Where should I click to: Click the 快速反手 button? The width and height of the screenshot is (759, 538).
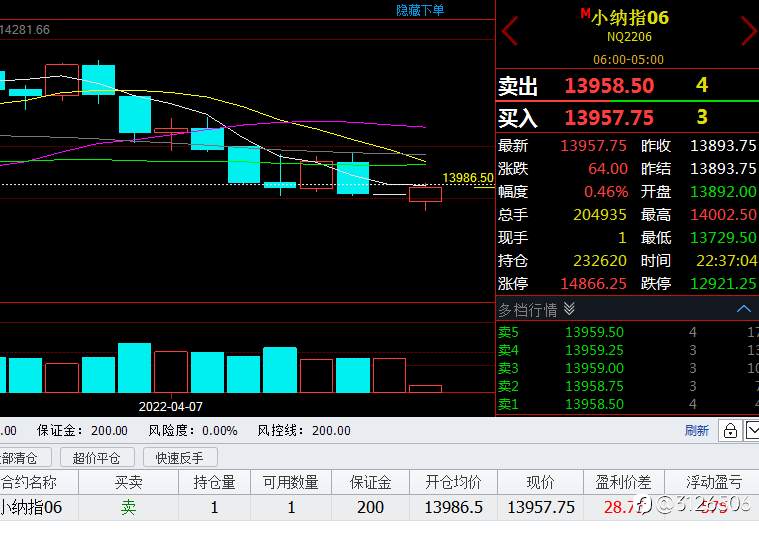pyautogui.click(x=180, y=458)
